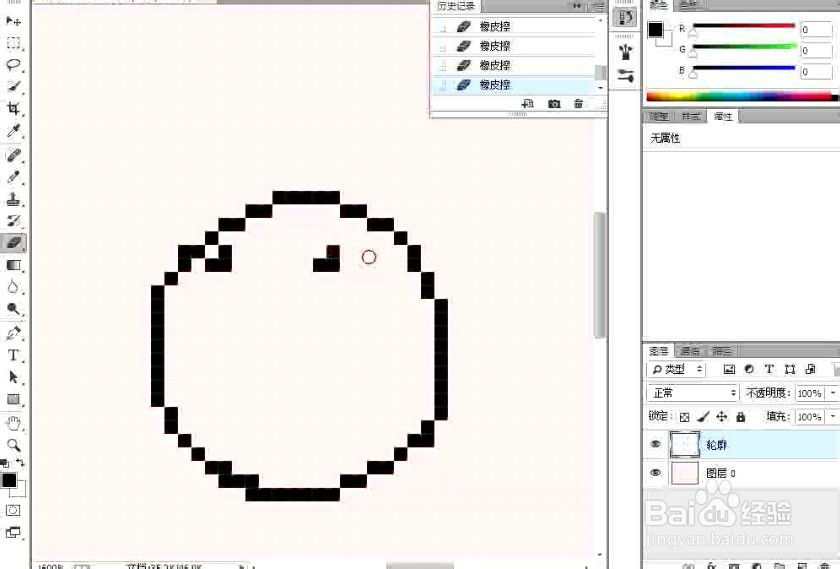Select the Dodge tool

pyautogui.click(x=13, y=309)
